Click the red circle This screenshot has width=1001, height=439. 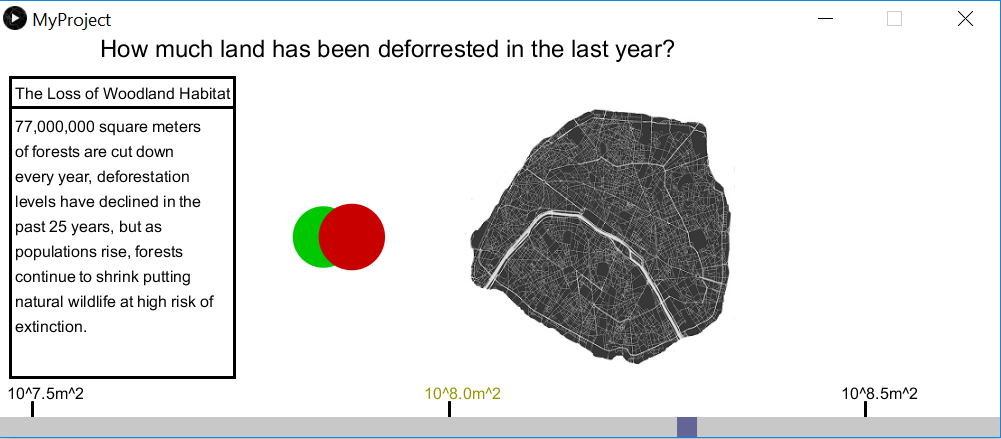coord(352,237)
